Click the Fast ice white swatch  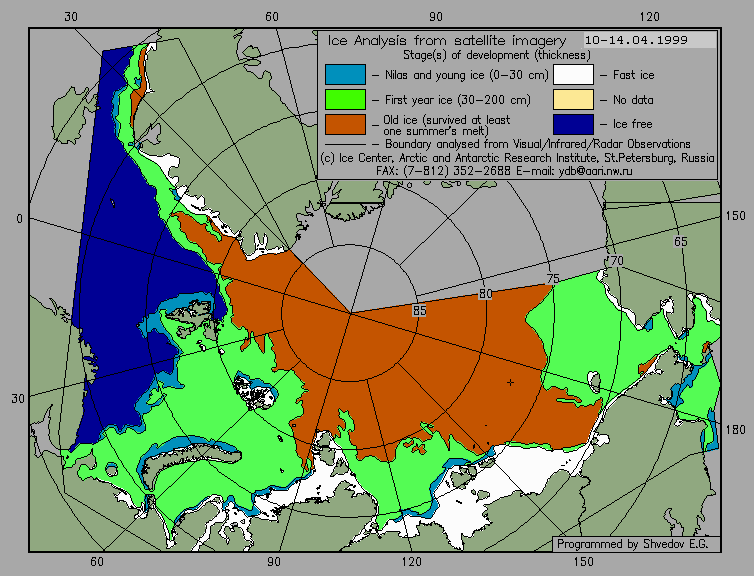point(573,75)
